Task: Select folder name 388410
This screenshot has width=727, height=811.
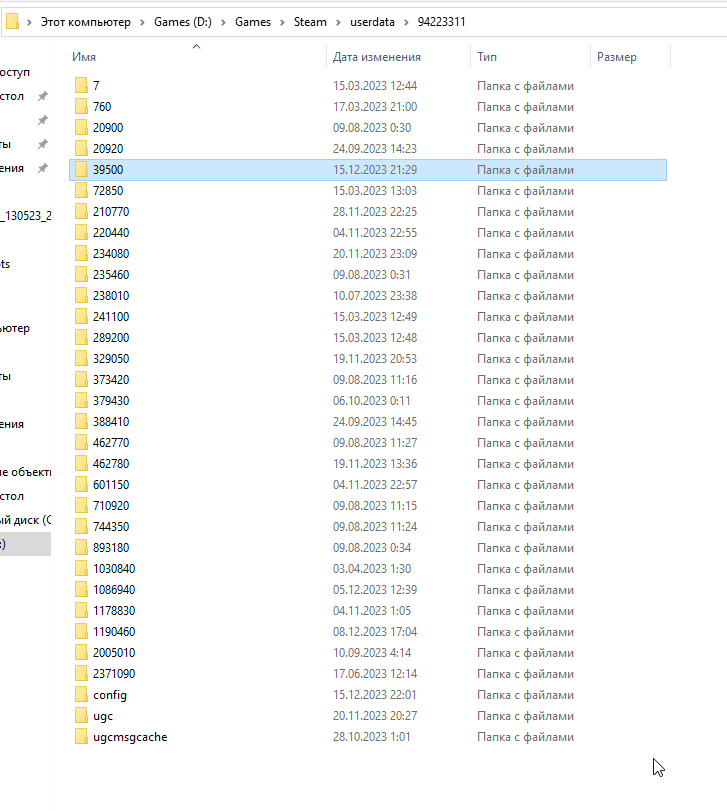Action: [x=111, y=422]
